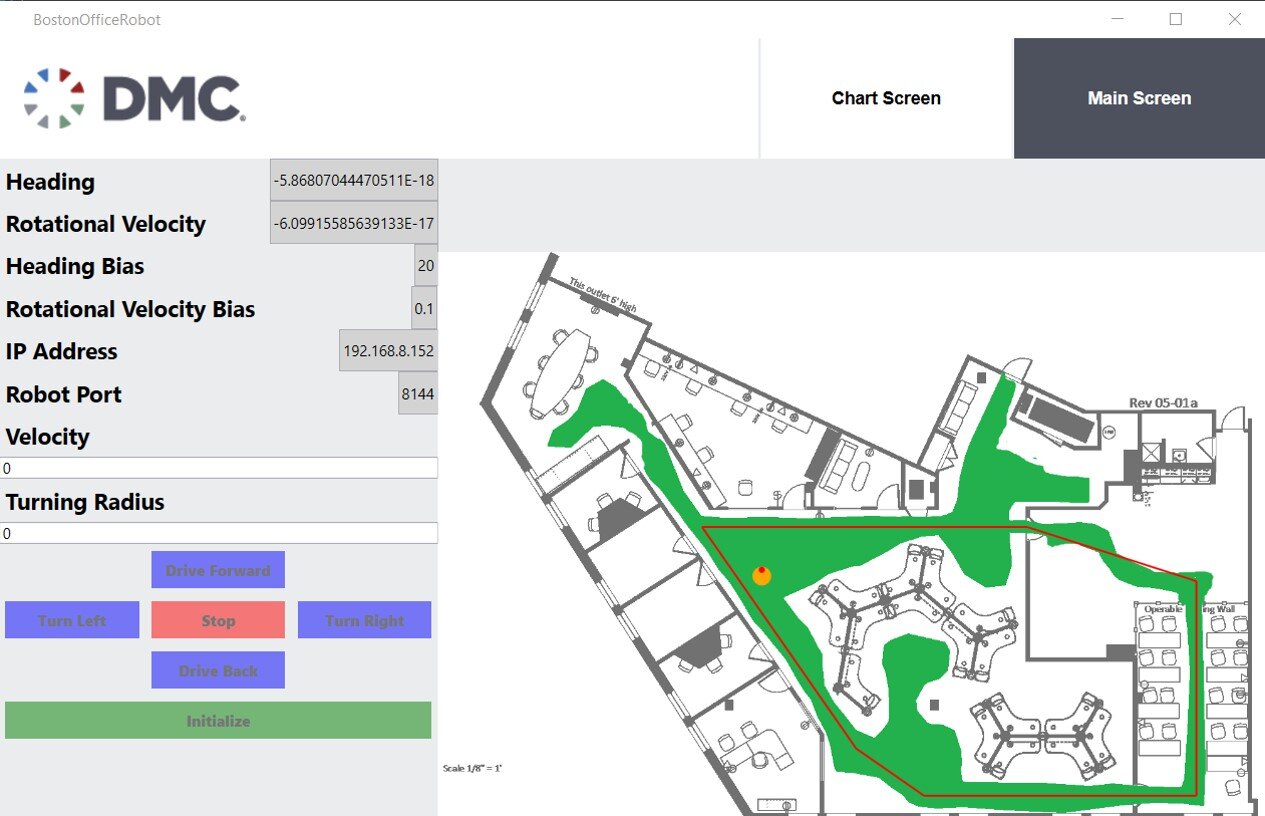Click the orange robot position marker
The image size is (1265, 816).
pos(761,575)
